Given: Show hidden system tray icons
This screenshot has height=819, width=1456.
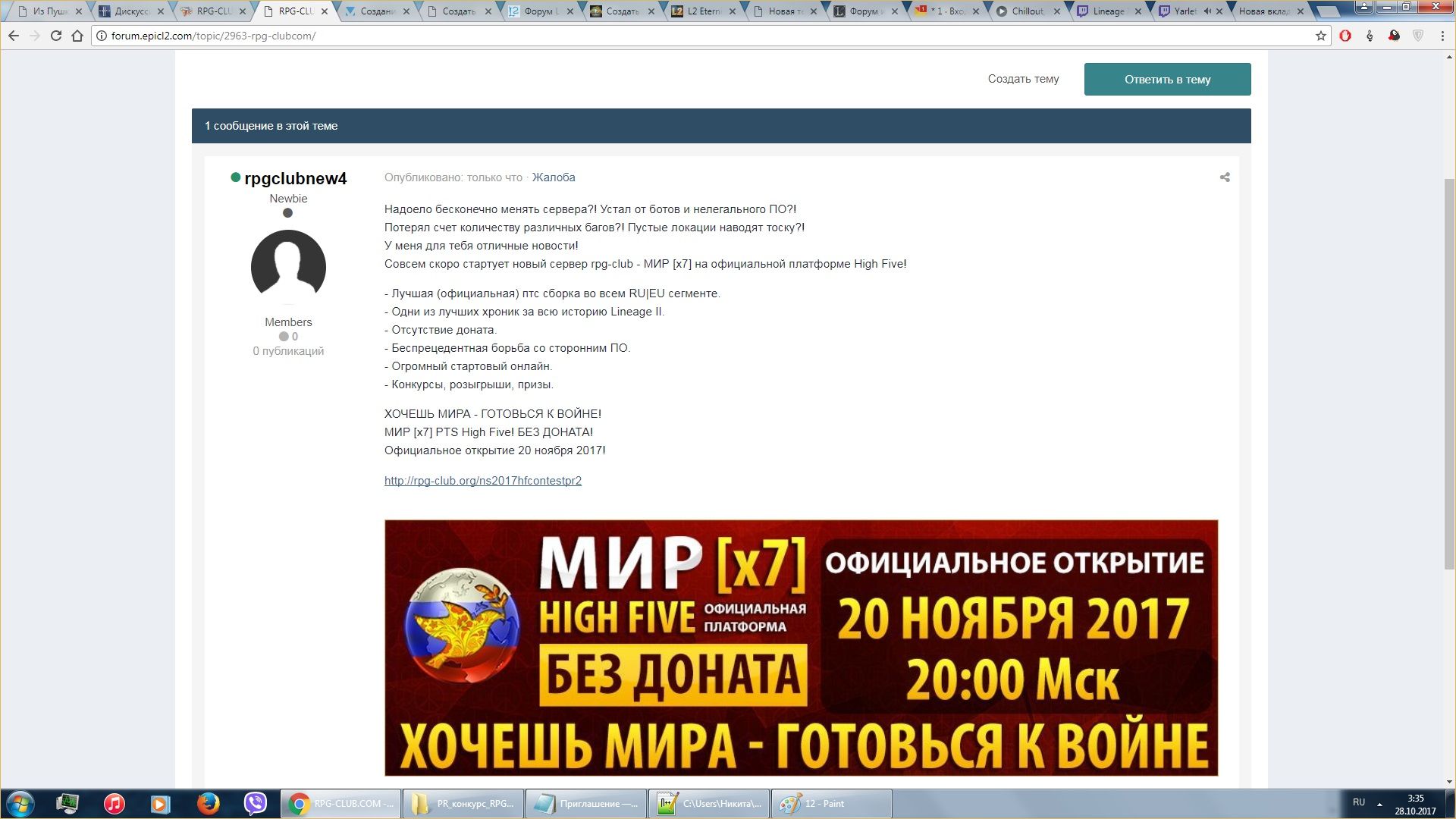Looking at the screenshot, I should coord(1379,804).
